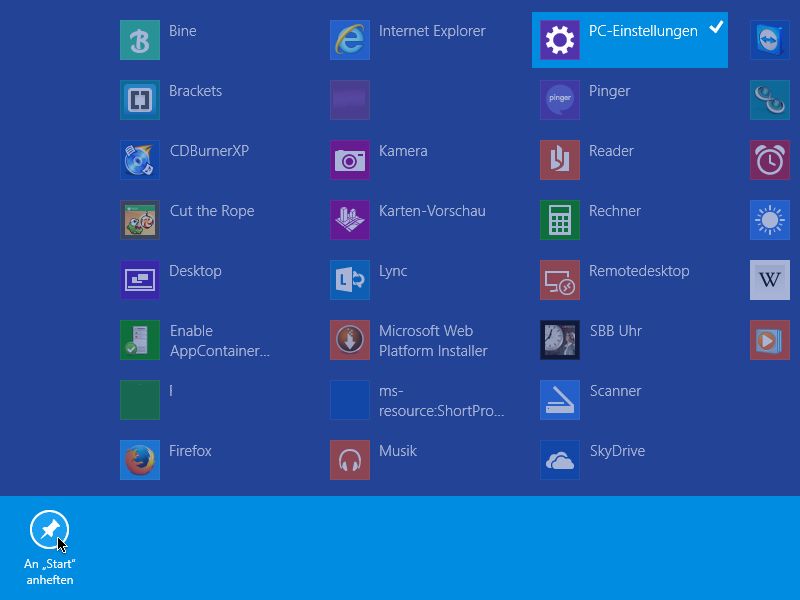Open Internet Explorer icon
The height and width of the screenshot is (600, 800).
click(x=350, y=40)
